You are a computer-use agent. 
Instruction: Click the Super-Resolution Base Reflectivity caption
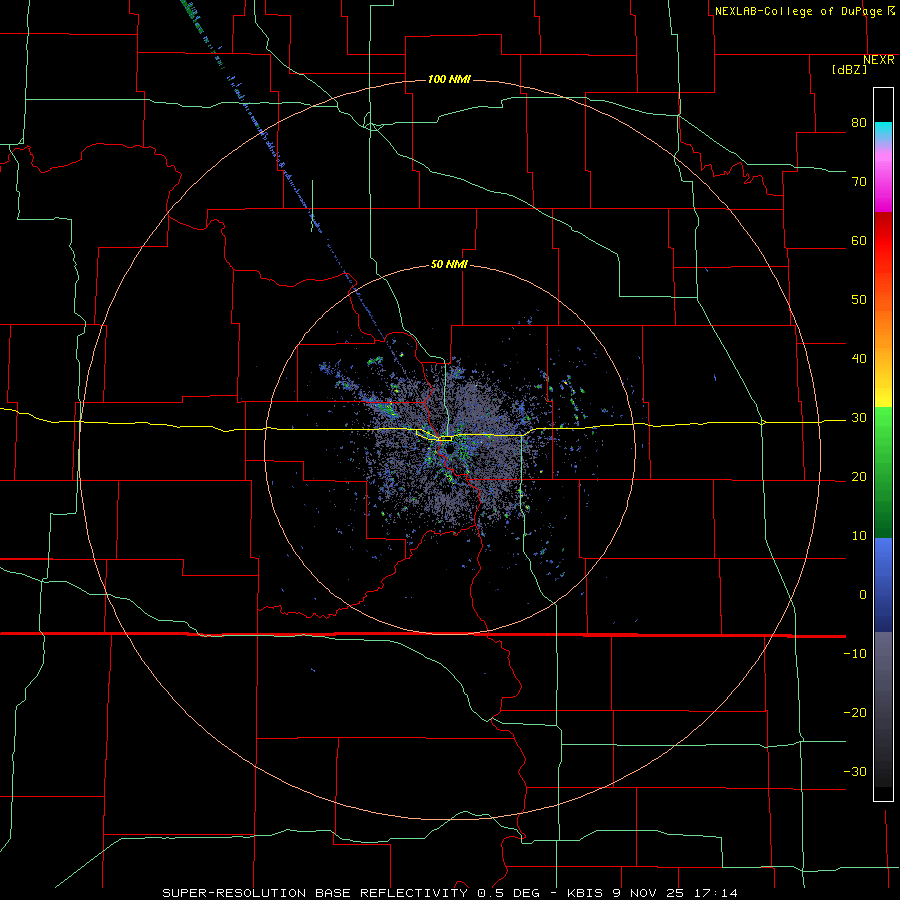click(x=449, y=893)
